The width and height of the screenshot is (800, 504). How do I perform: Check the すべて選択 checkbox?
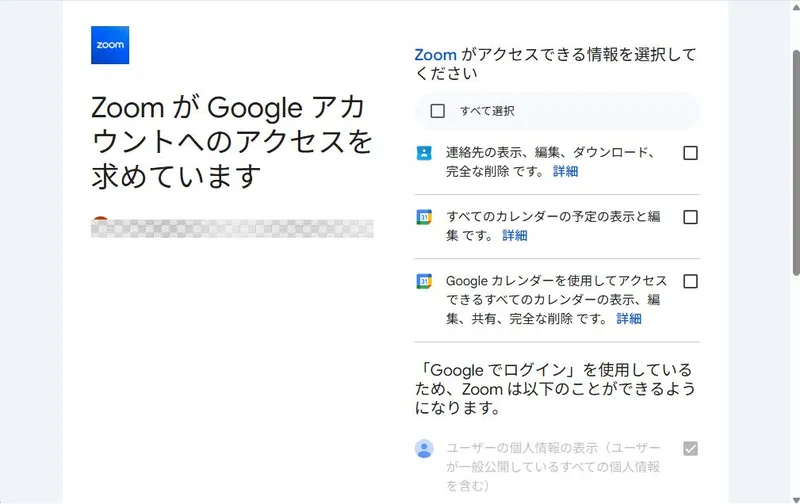coord(437,111)
